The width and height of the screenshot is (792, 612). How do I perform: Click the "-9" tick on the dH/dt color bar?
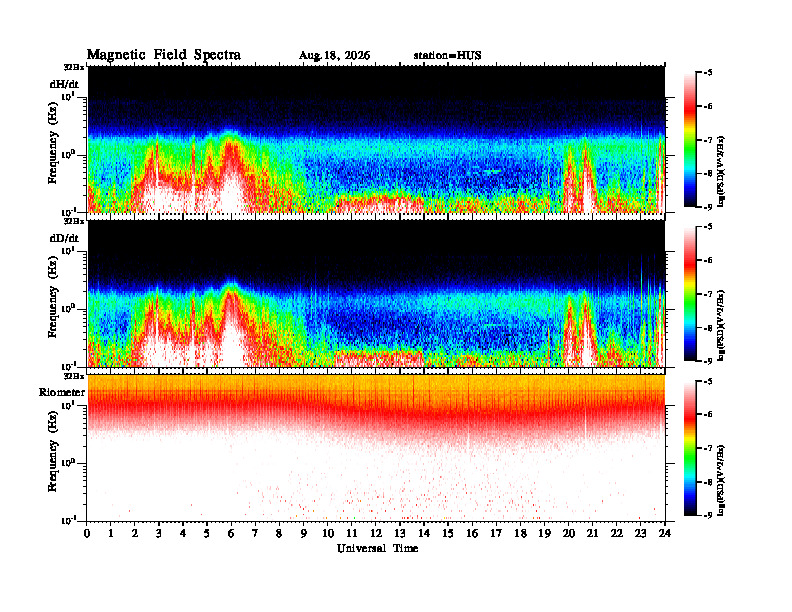[x=708, y=207]
